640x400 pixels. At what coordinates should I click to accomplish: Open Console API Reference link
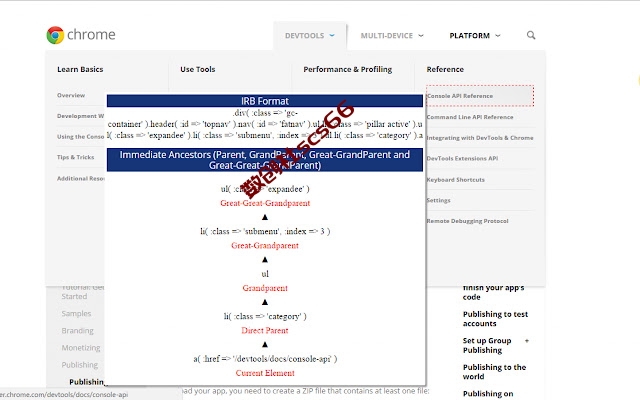(460, 96)
